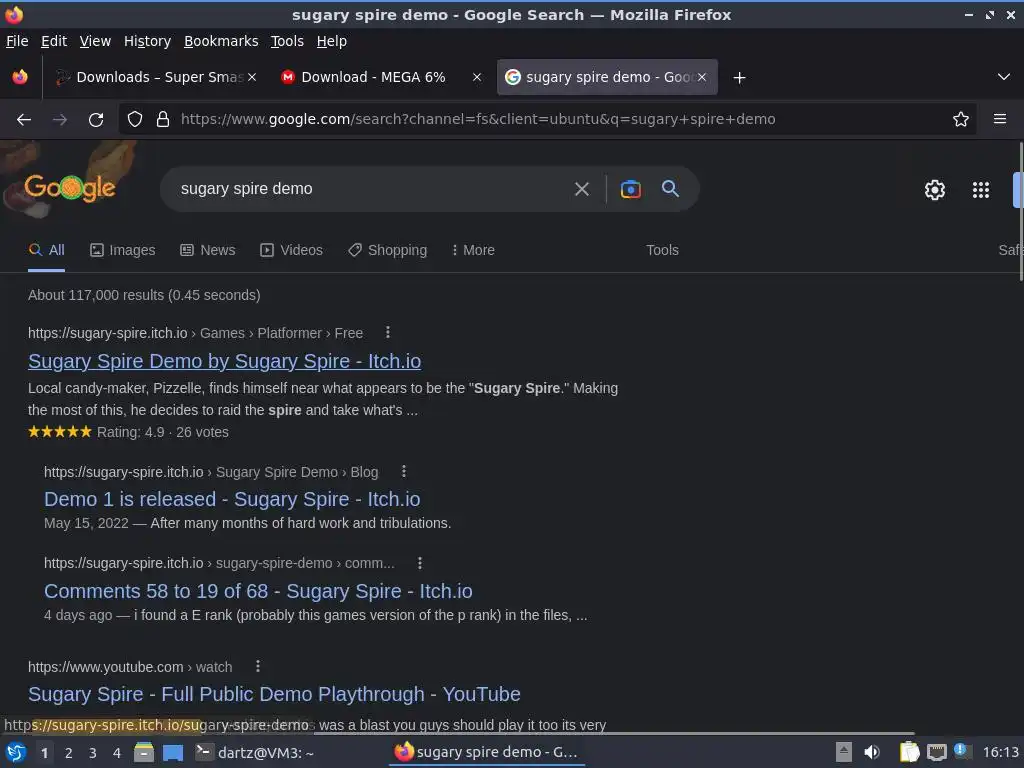This screenshot has width=1024, height=768.
Task: Show hidden tray icons arrow
Action: coord(843,752)
